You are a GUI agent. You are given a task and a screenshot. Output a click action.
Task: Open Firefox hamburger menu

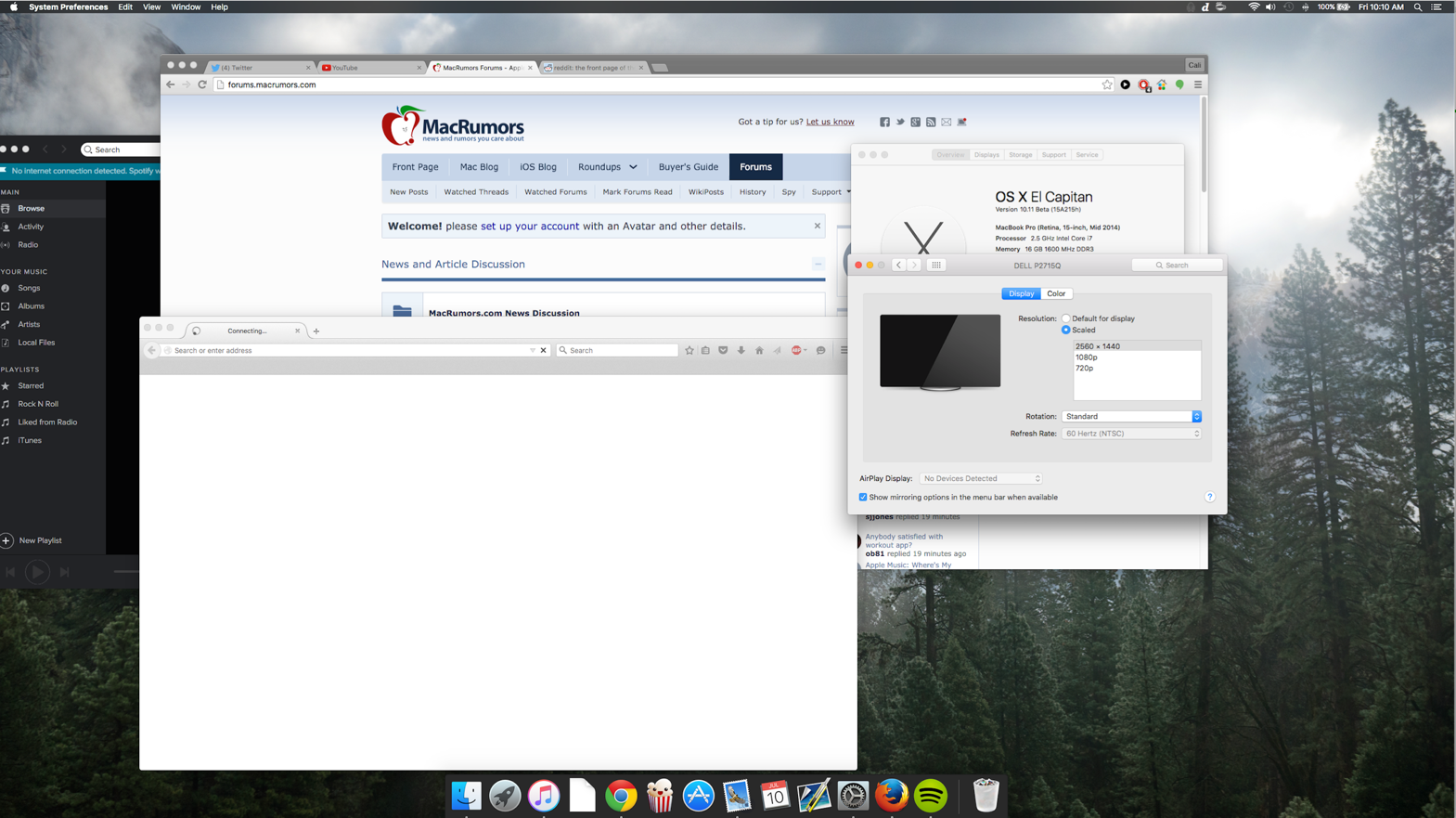844,350
